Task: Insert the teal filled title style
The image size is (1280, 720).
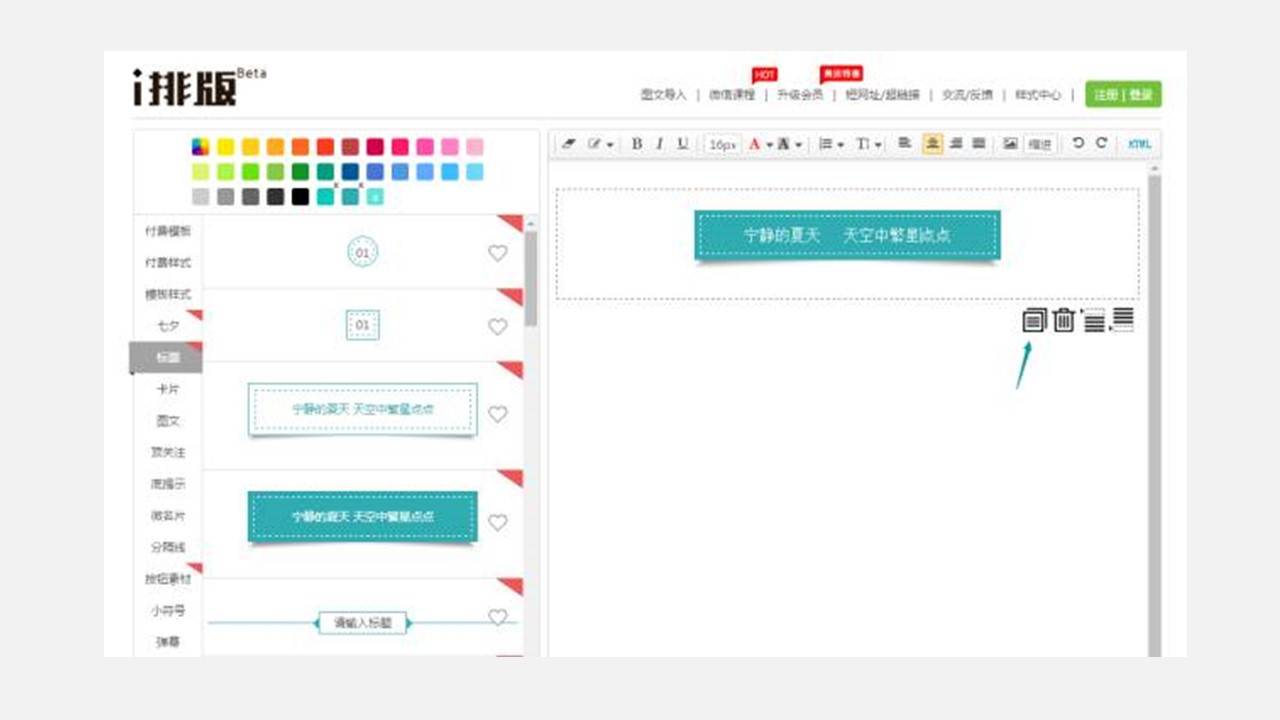Action: [362, 516]
